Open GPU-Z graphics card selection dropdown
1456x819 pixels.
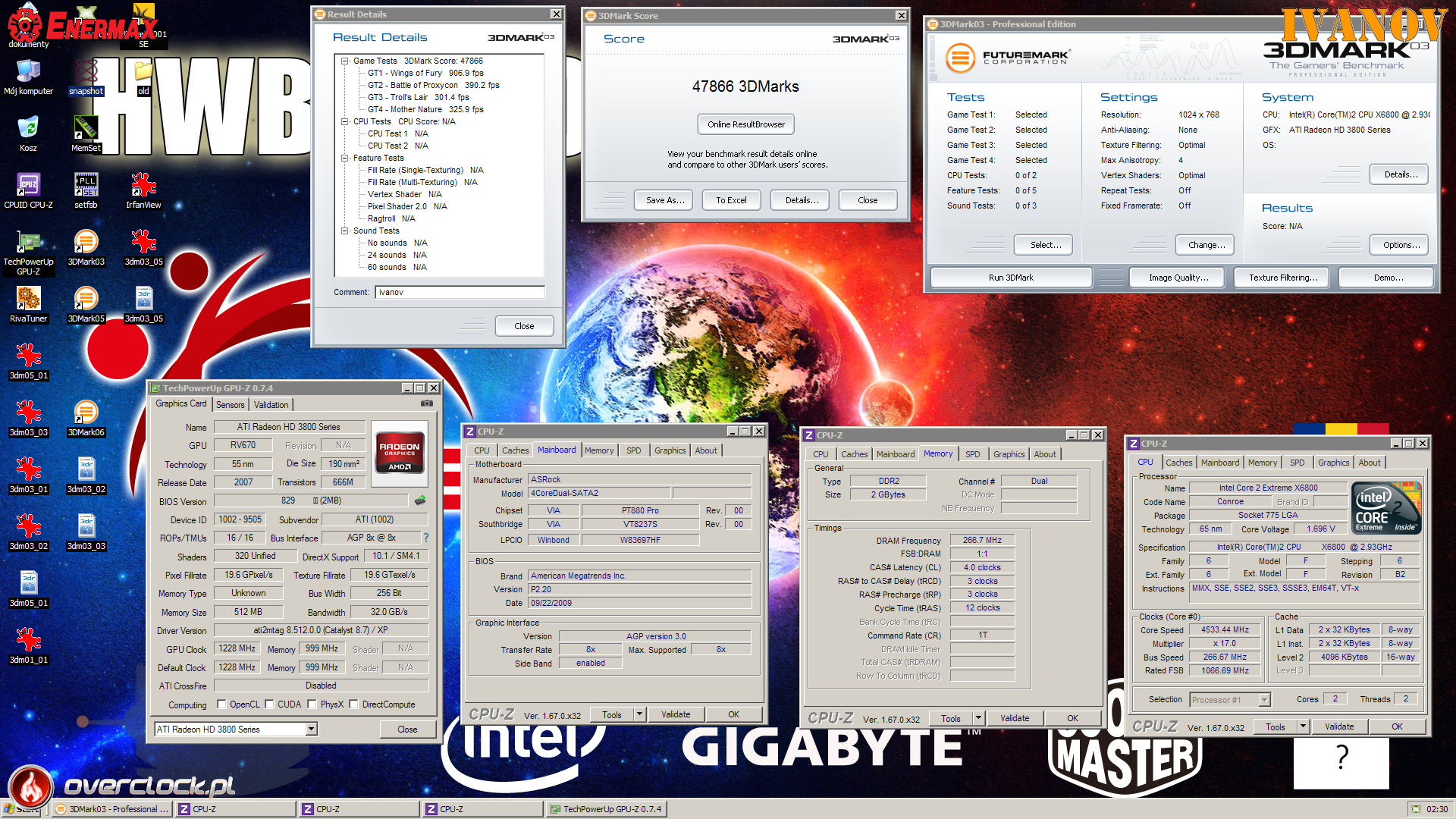[311, 729]
